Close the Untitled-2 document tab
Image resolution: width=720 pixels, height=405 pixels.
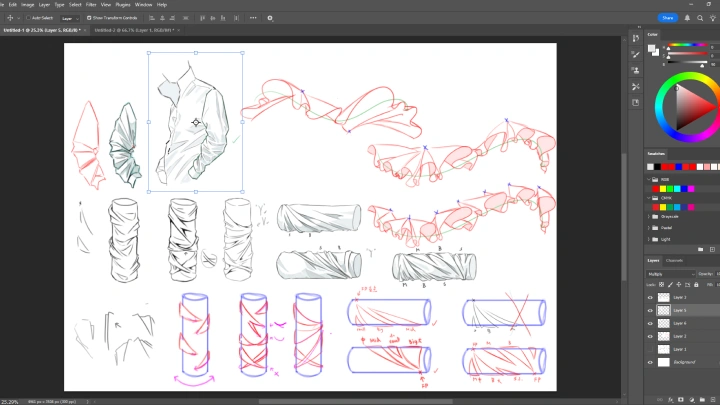(x=179, y=30)
